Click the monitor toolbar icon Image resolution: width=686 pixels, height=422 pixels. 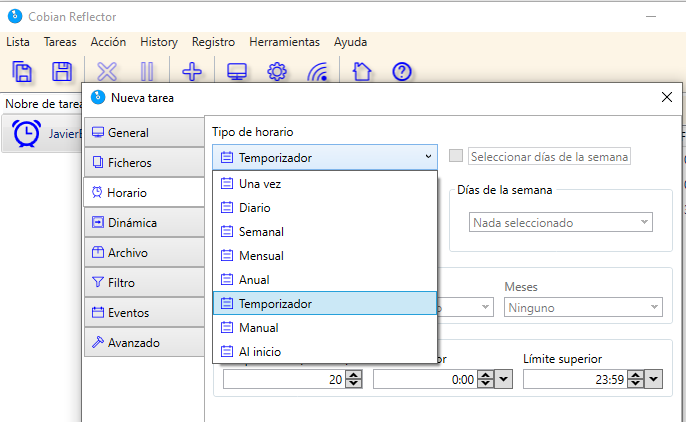pos(237,71)
